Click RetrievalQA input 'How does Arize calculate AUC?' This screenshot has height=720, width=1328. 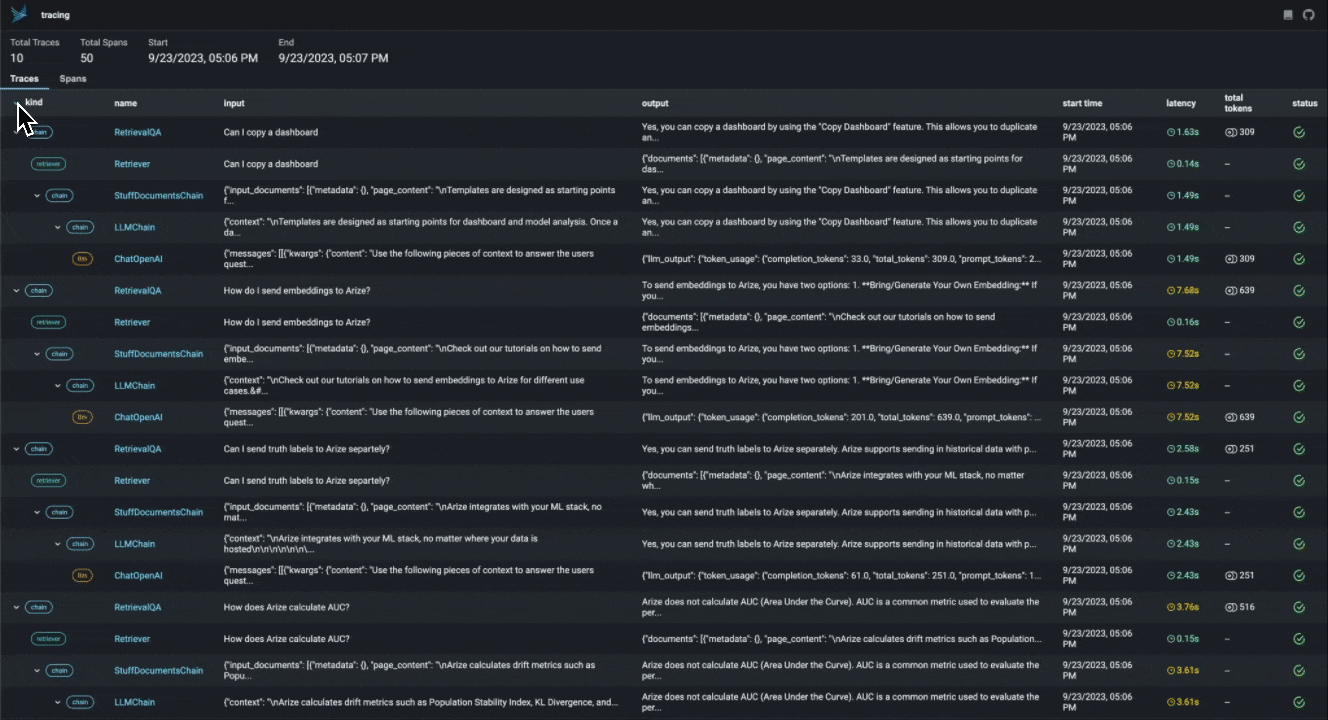coord(286,607)
